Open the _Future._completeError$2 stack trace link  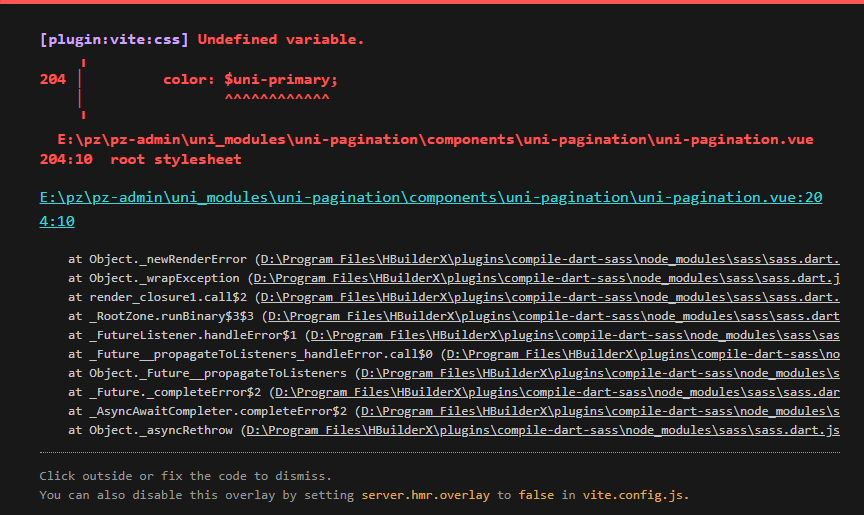[557, 392]
